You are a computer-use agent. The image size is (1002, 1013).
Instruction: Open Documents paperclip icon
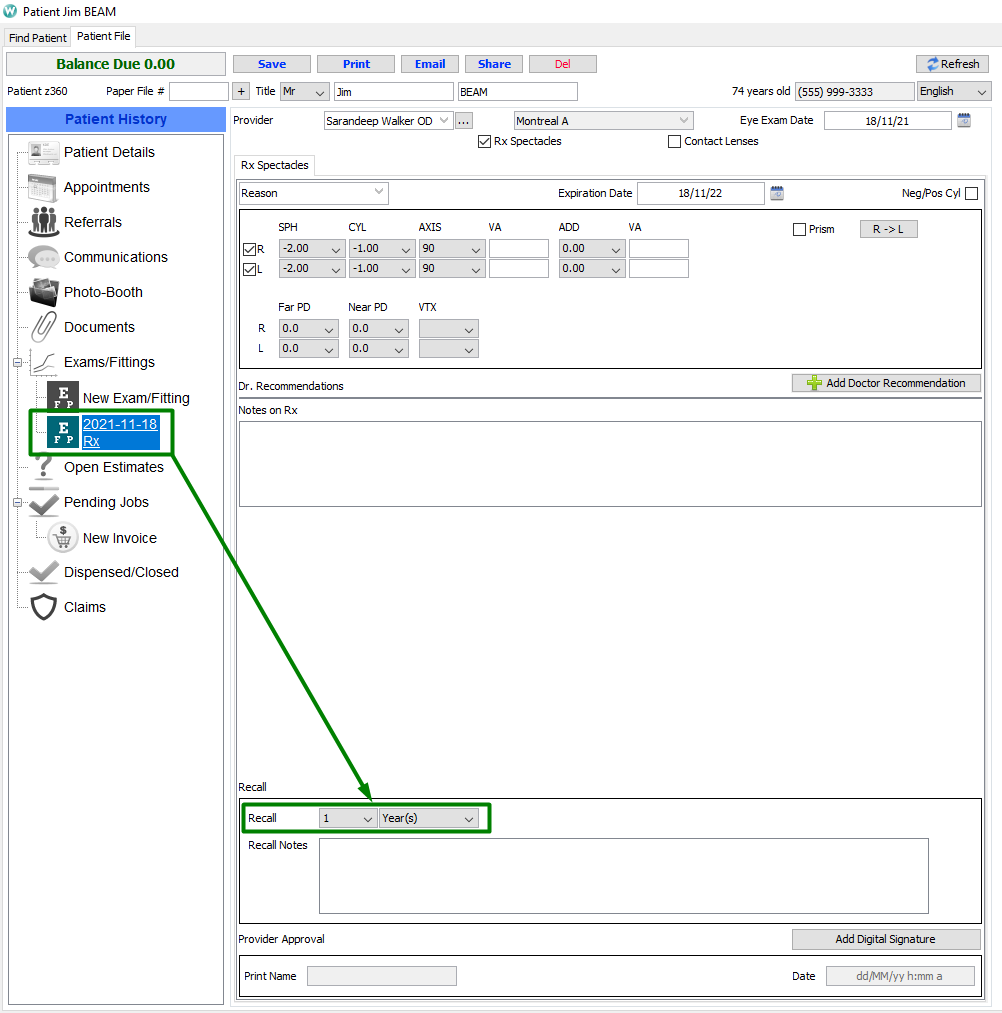coord(44,327)
